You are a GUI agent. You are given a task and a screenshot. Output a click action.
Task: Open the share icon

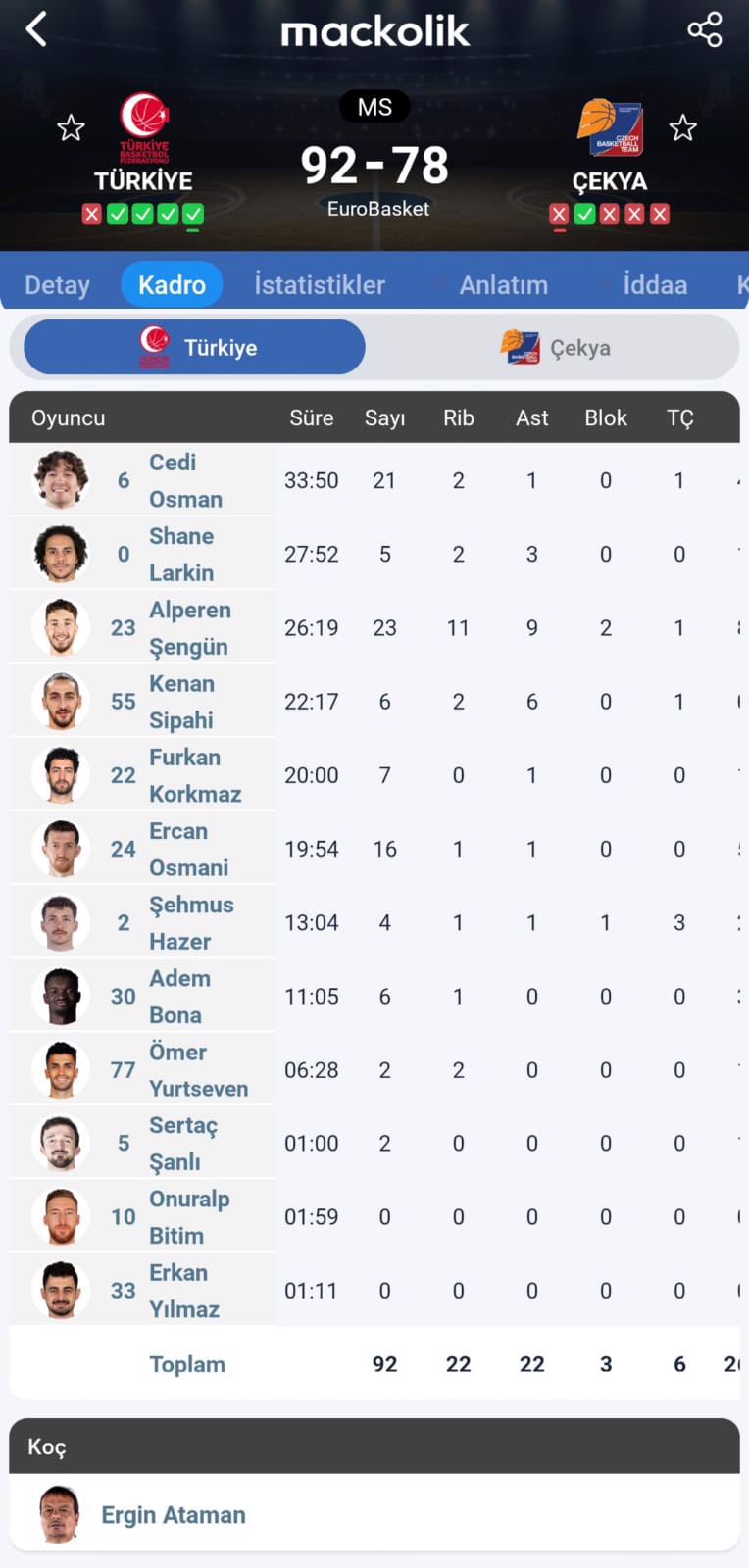[704, 29]
